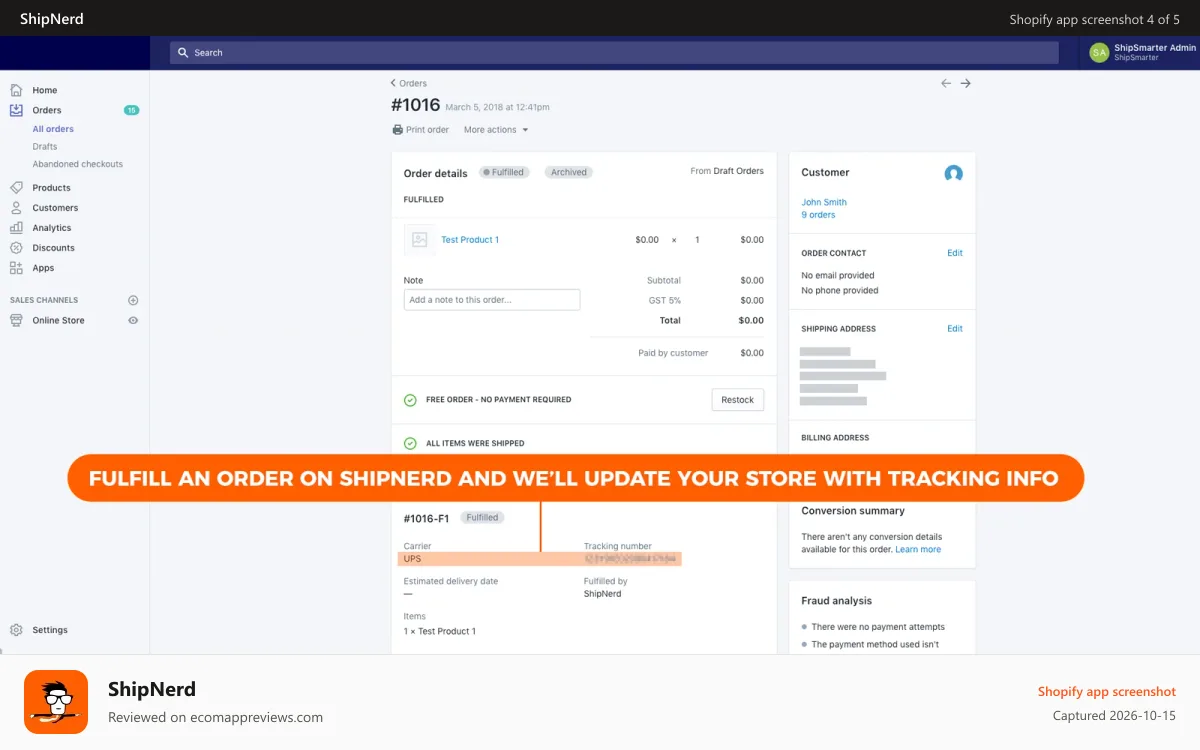Click the SA account avatar
This screenshot has height=750, width=1200.
(1099, 52)
